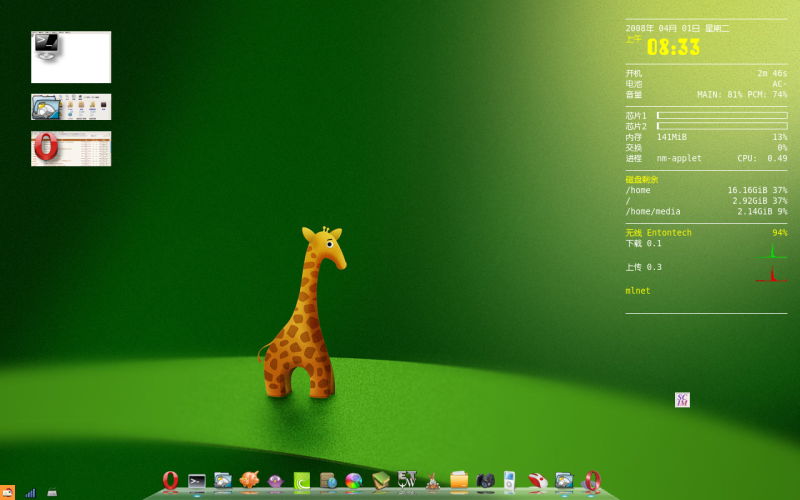Select the Opera browser window thumbnail
The width and height of the screenshot is (800, 500).
(x=71, y=148)
